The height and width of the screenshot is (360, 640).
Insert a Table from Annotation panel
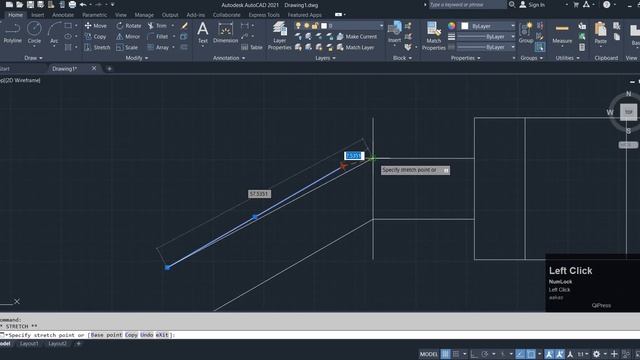point(251,47)
